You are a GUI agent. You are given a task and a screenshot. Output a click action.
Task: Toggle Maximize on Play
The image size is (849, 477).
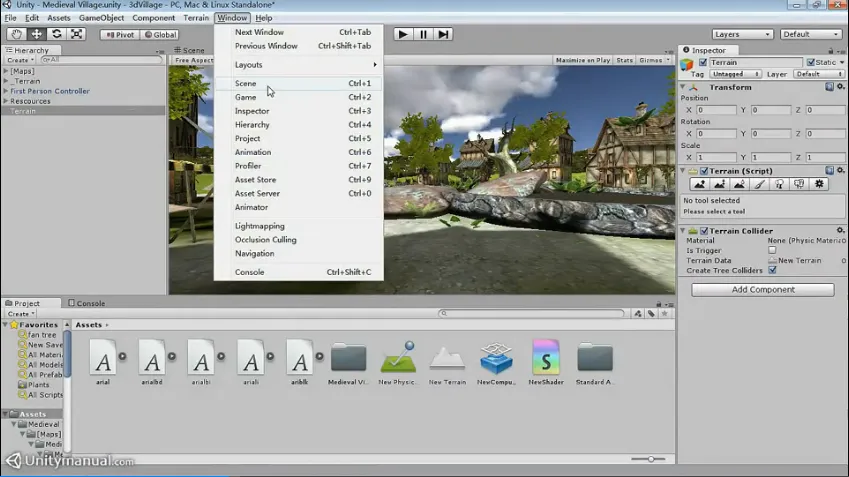[583, 60]
